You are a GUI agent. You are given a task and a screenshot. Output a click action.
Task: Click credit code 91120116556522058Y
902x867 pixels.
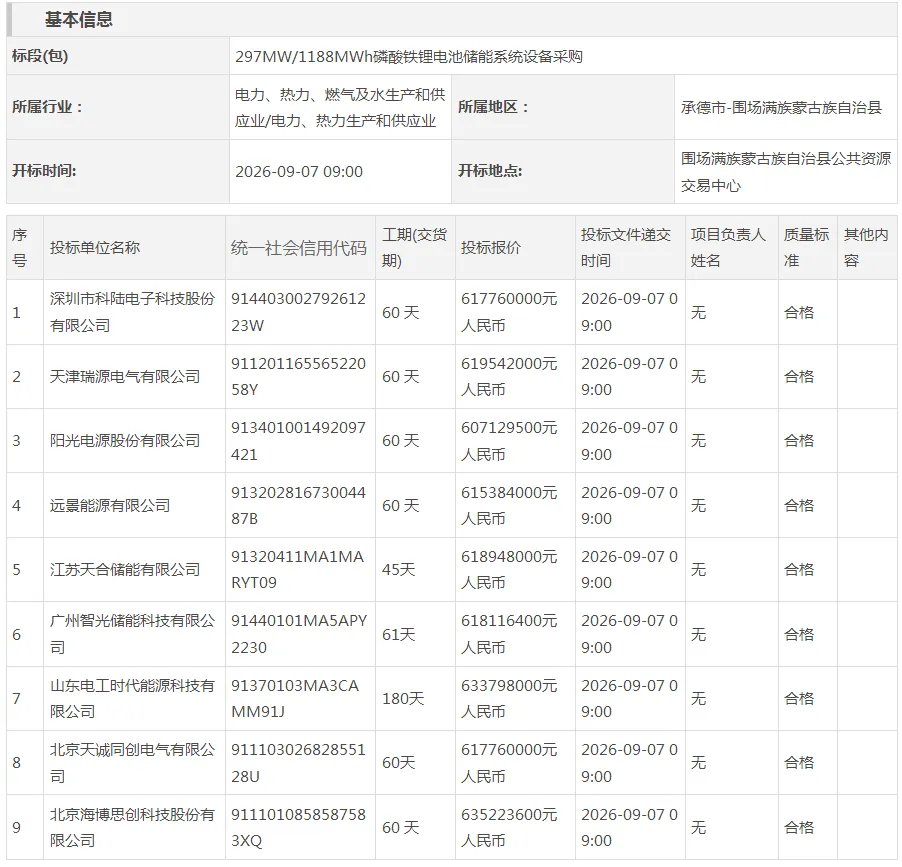coord(299,377)
